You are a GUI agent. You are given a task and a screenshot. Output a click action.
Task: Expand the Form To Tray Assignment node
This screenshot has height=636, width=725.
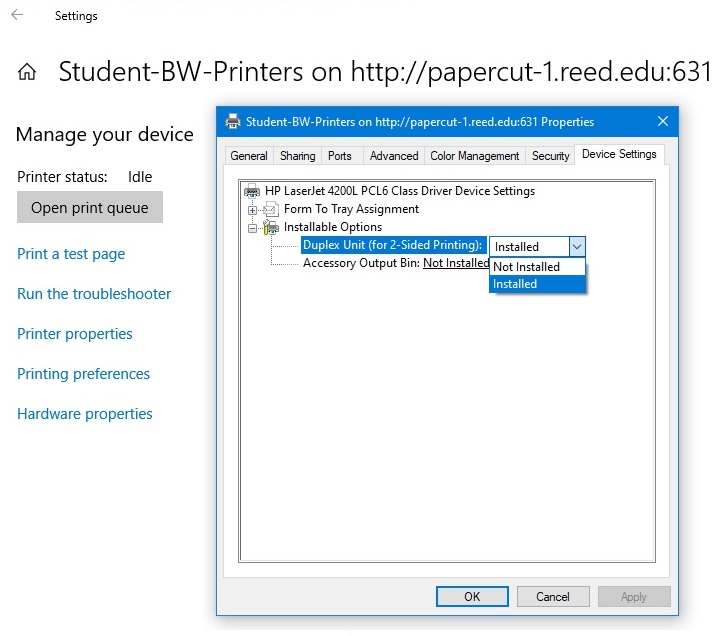point(254,209)
